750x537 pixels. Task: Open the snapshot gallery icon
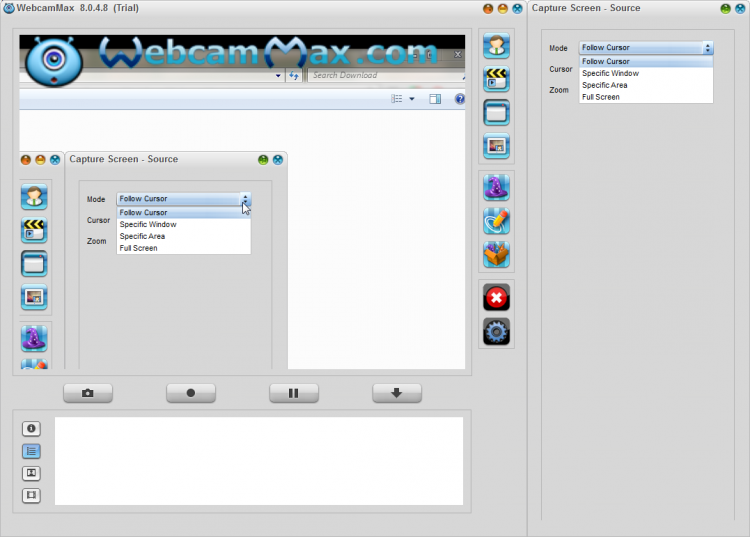tap(31, 473)
